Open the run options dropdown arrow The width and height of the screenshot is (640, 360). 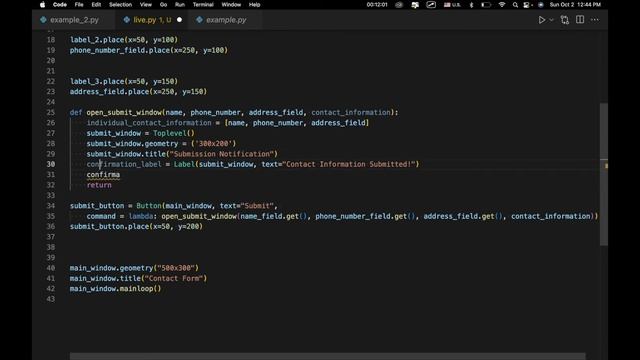[x=551, y=20]
